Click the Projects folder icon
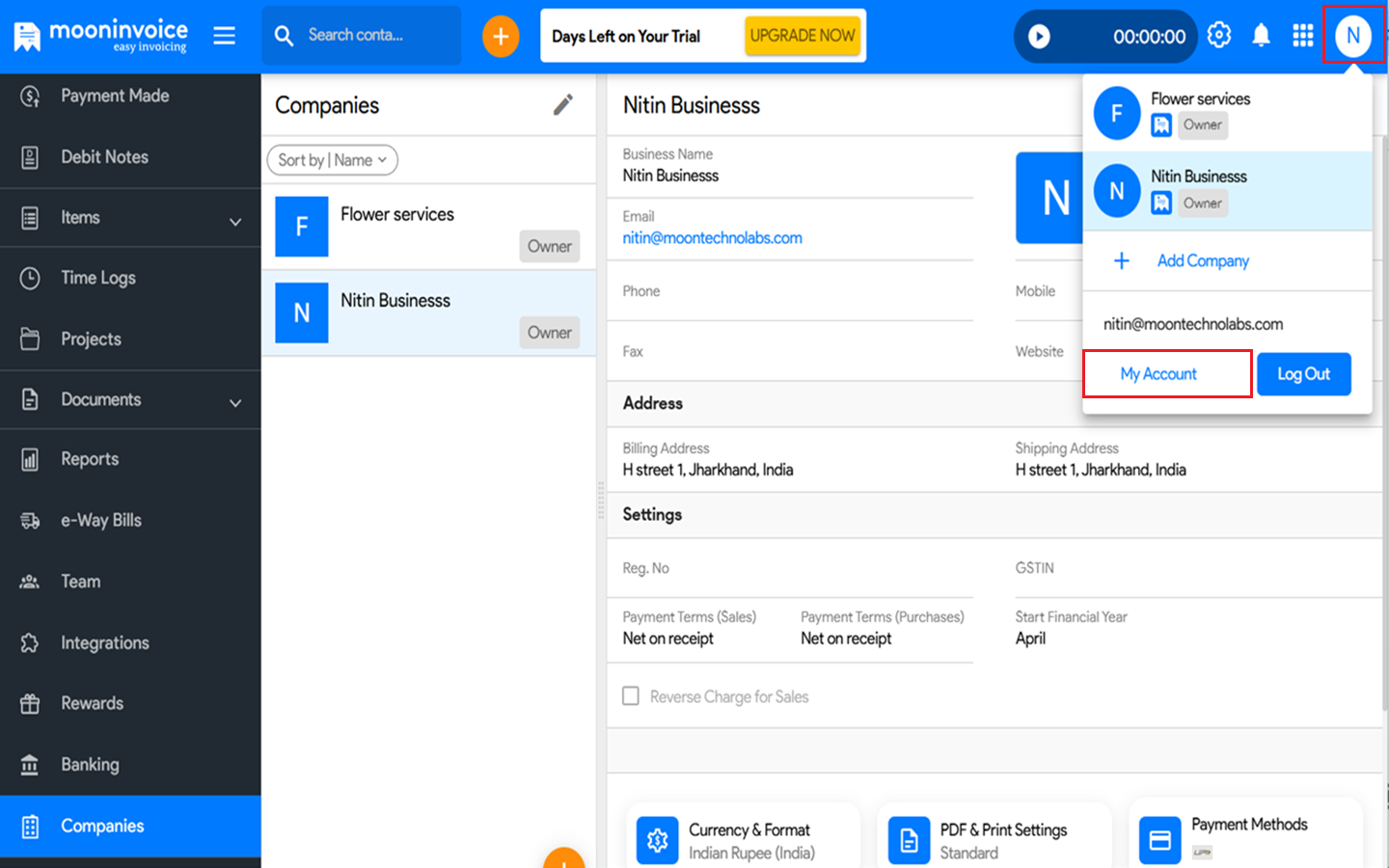 coord(30,339)
